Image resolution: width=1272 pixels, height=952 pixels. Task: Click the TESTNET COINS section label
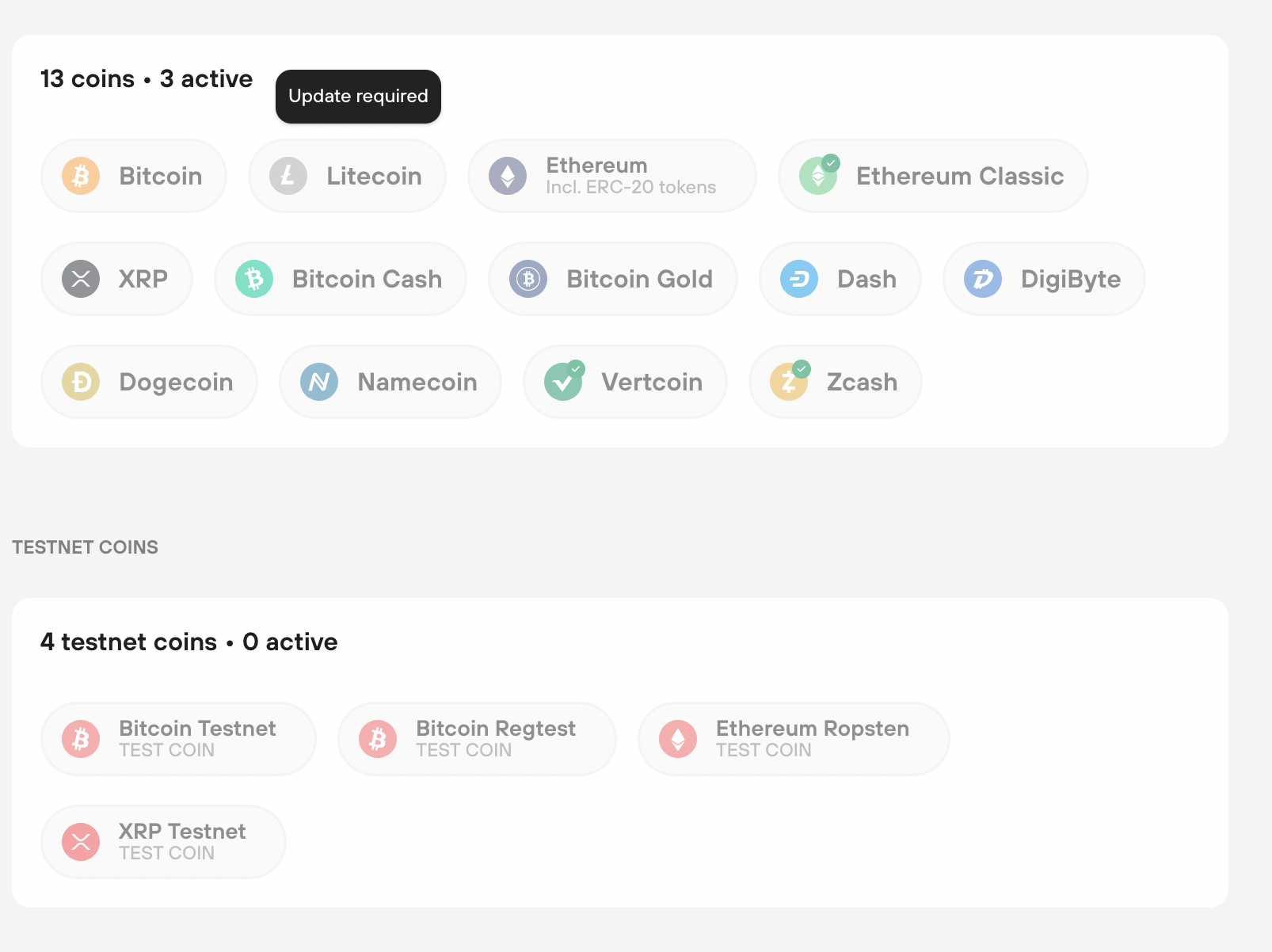tap(85, 546)
